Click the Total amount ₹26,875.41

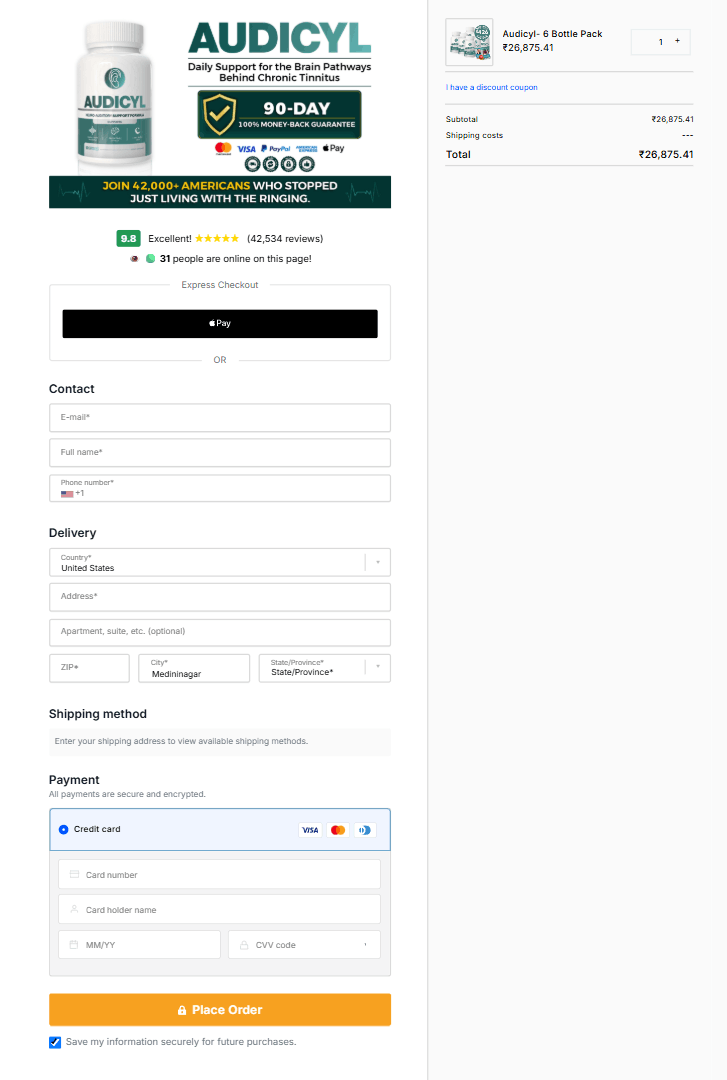(666, 154)
